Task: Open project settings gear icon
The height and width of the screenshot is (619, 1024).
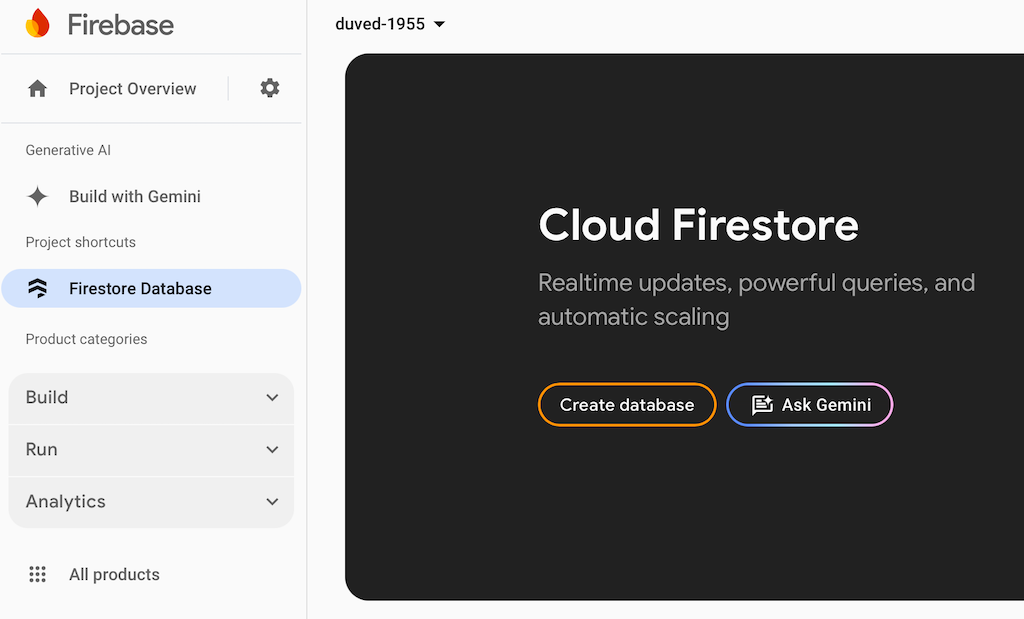Action: 270,88
